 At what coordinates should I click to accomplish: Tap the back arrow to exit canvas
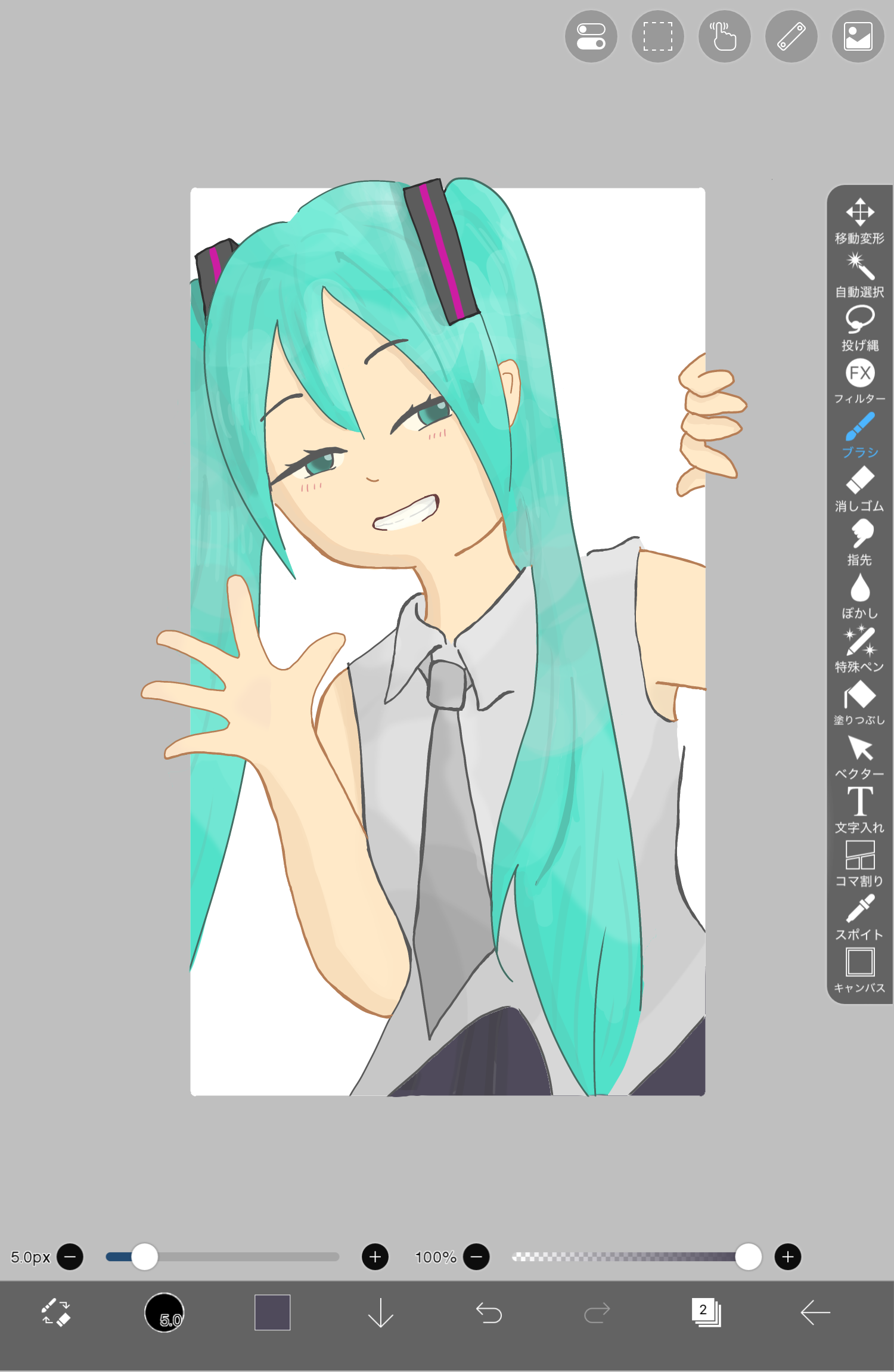(x=815, y=1312)
